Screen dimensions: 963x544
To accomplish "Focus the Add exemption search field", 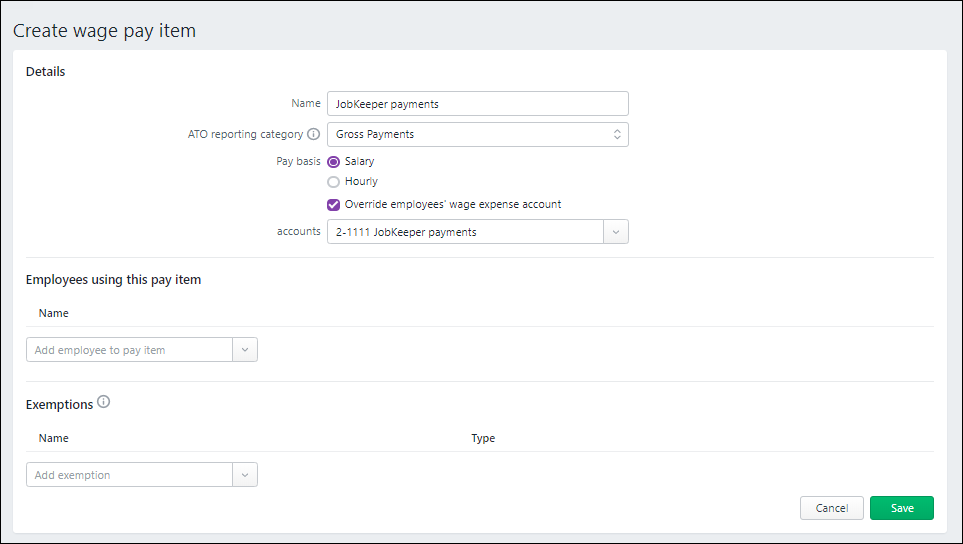I will pyautogui.click(x=130, y=475).
